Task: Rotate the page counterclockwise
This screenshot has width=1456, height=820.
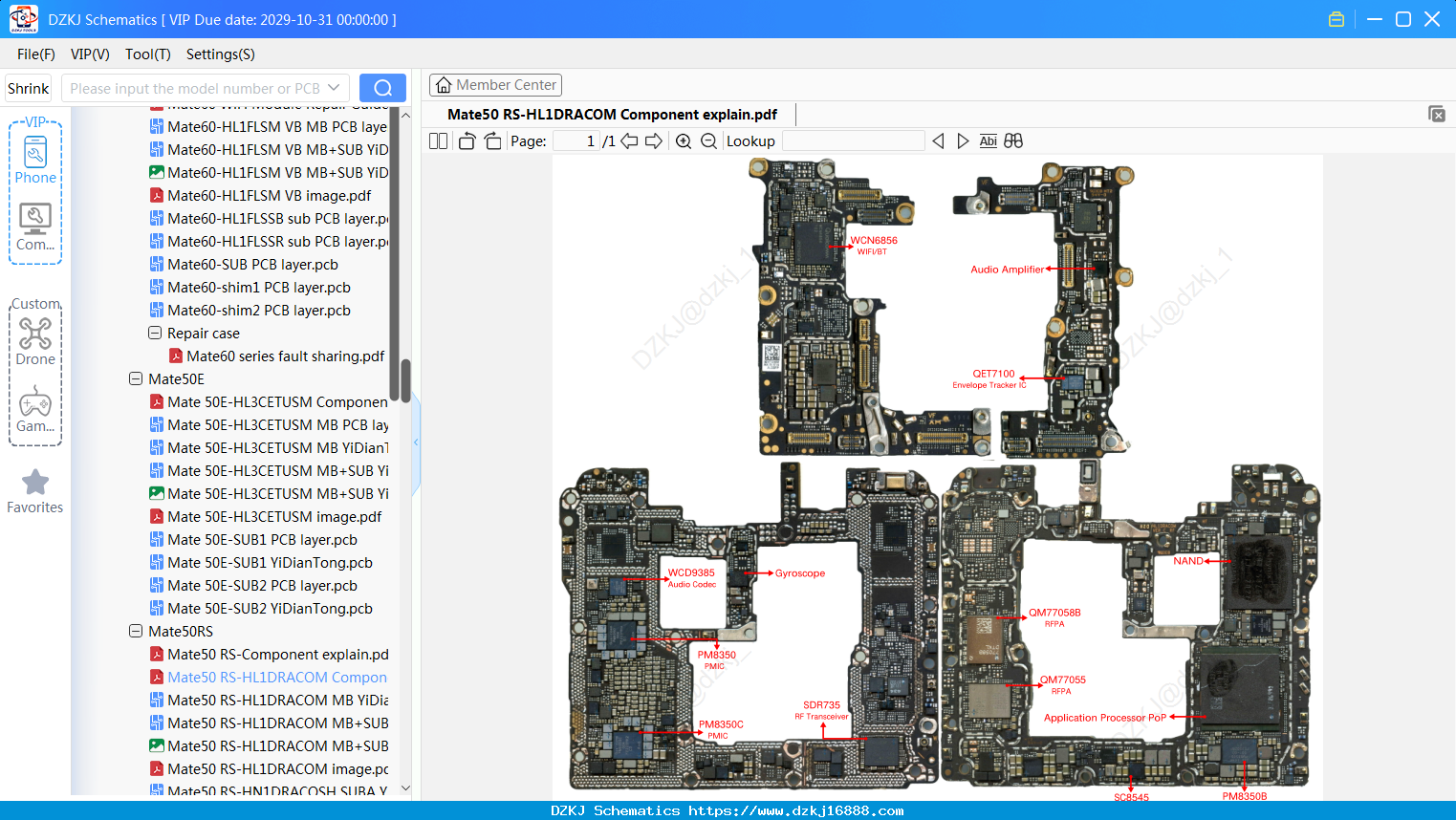Action: pos(467,141)
